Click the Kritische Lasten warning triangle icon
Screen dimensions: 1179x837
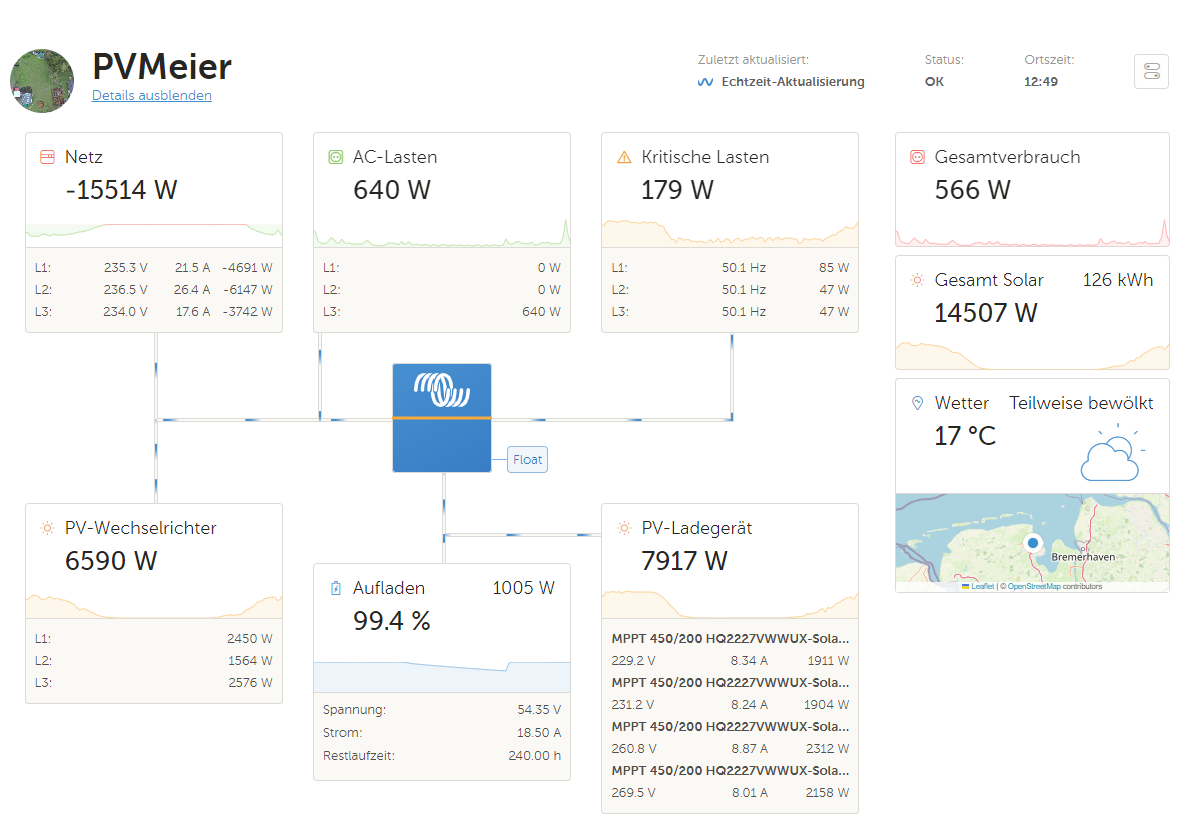tap(624, 157)
